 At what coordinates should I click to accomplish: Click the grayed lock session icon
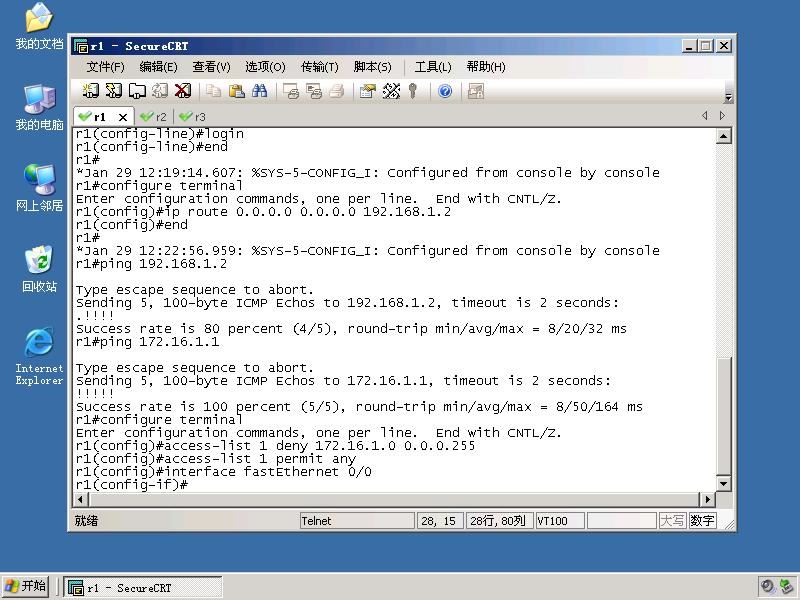[476, 91]
